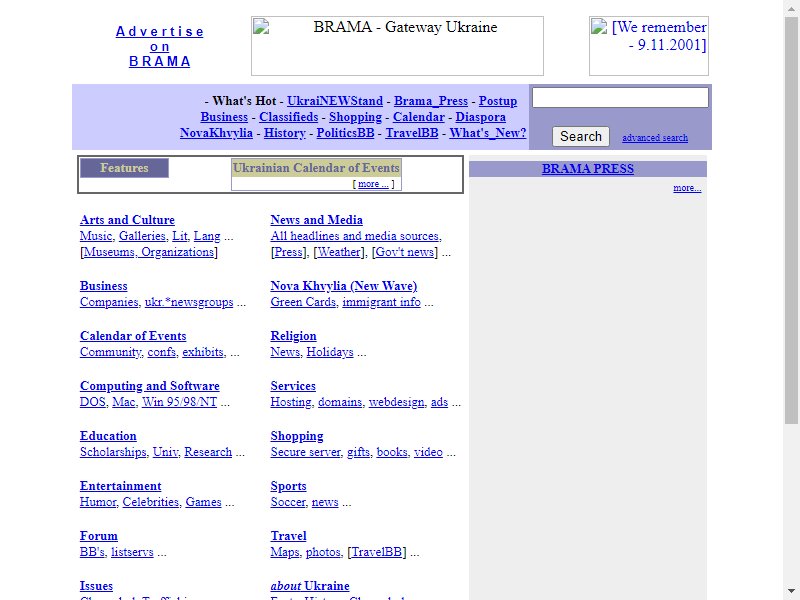Open the Postup navigation link
Screen dimensions: 800x600
pos(497,101)
